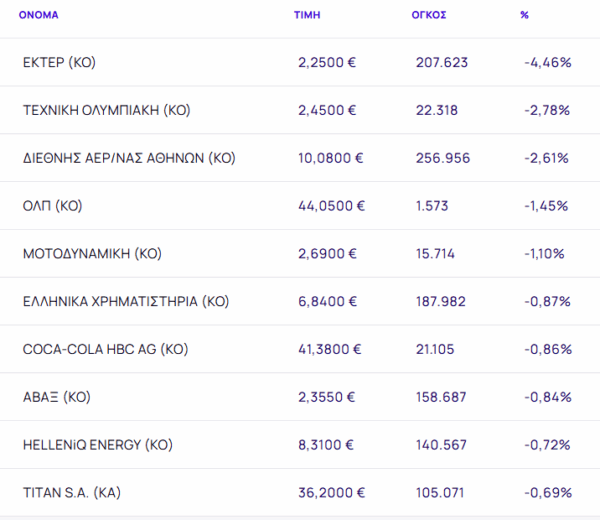600x520 pixels.
Task: Click the volume 140.567
Action: [x=441, y=445]
